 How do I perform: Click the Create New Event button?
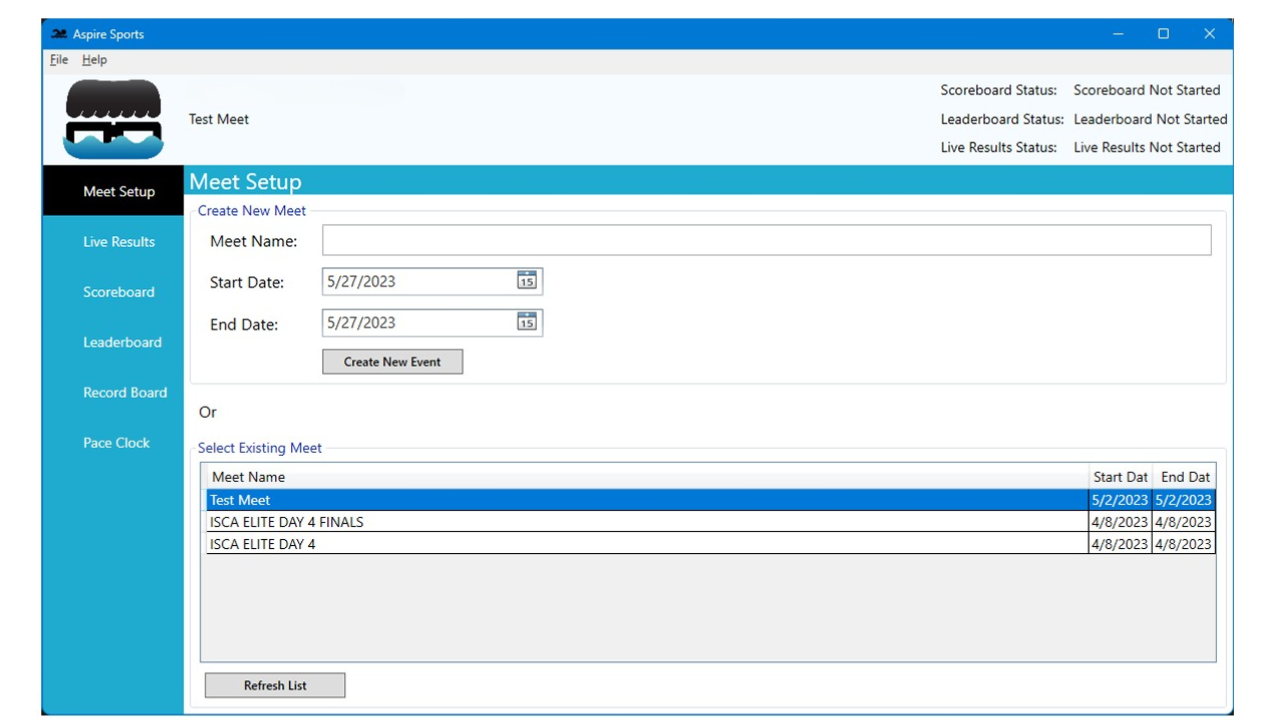(x=392, y=362)
